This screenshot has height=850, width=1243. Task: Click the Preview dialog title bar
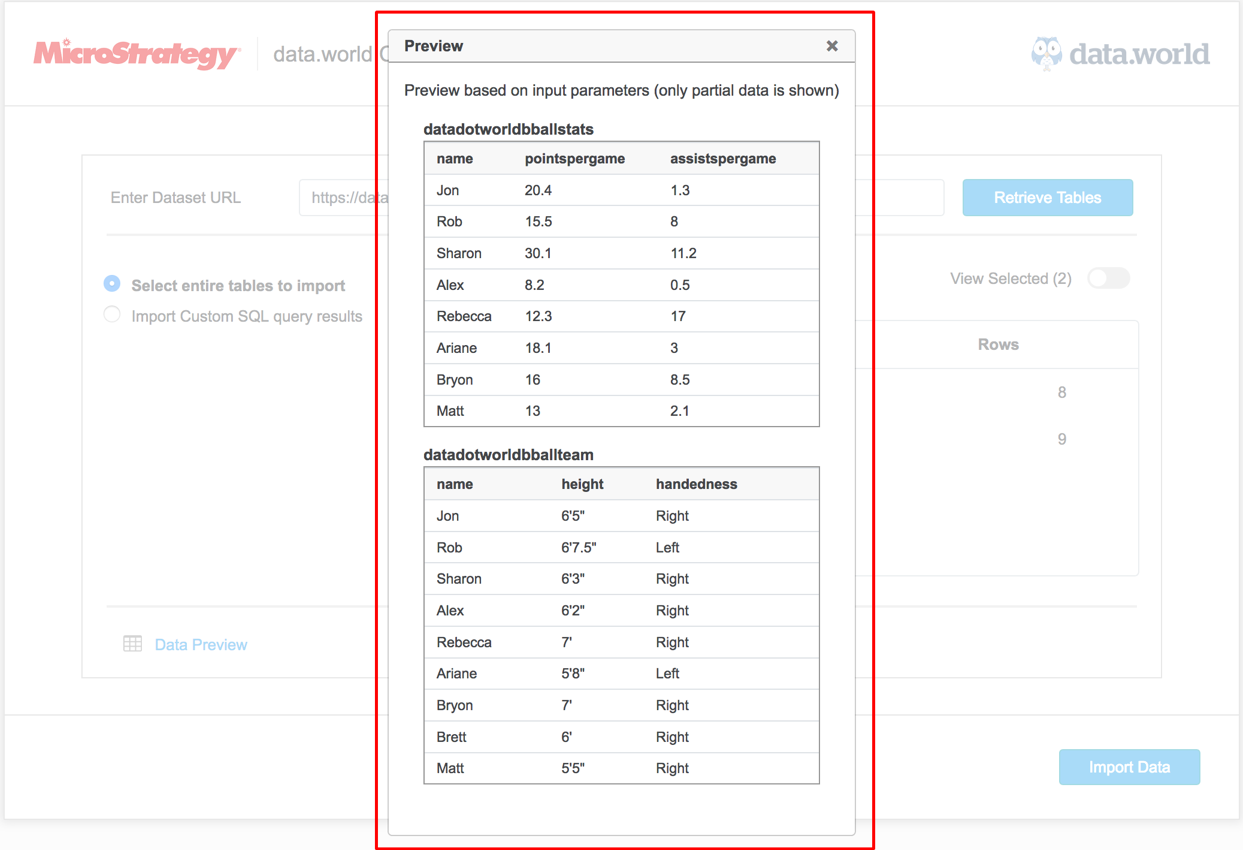click(600, 46)
